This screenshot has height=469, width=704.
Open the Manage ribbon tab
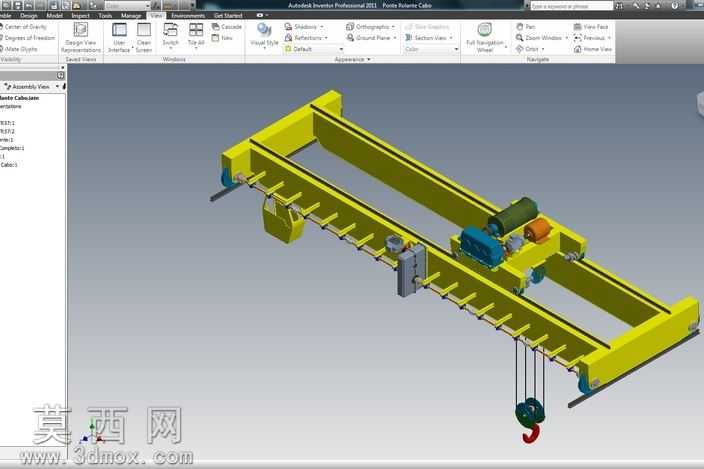point(131,16)
